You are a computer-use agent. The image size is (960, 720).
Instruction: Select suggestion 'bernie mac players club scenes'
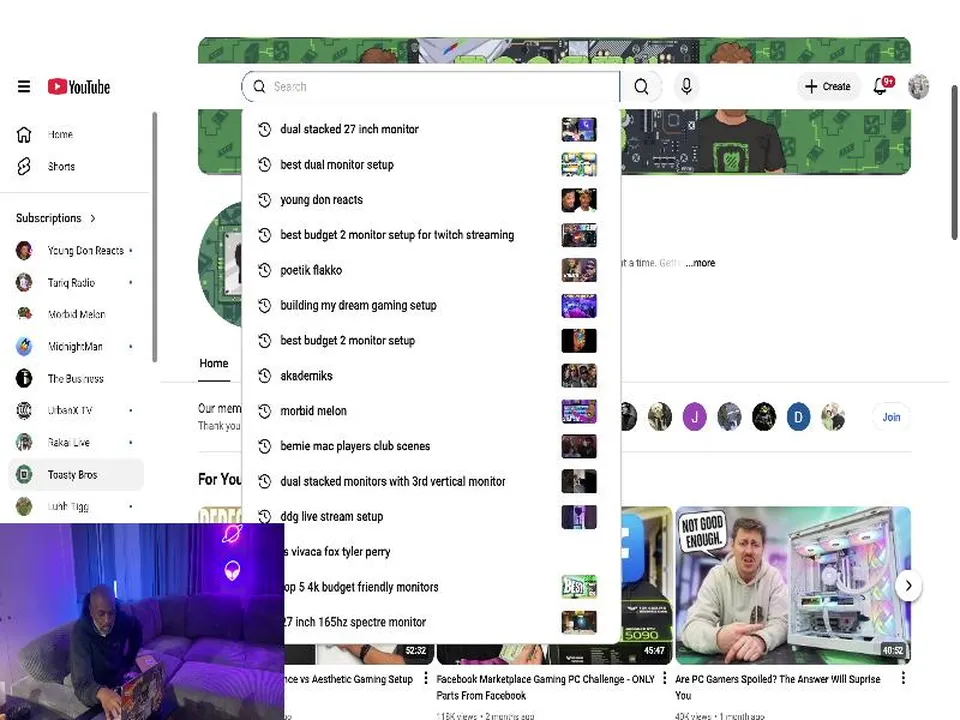click(431, 446)
